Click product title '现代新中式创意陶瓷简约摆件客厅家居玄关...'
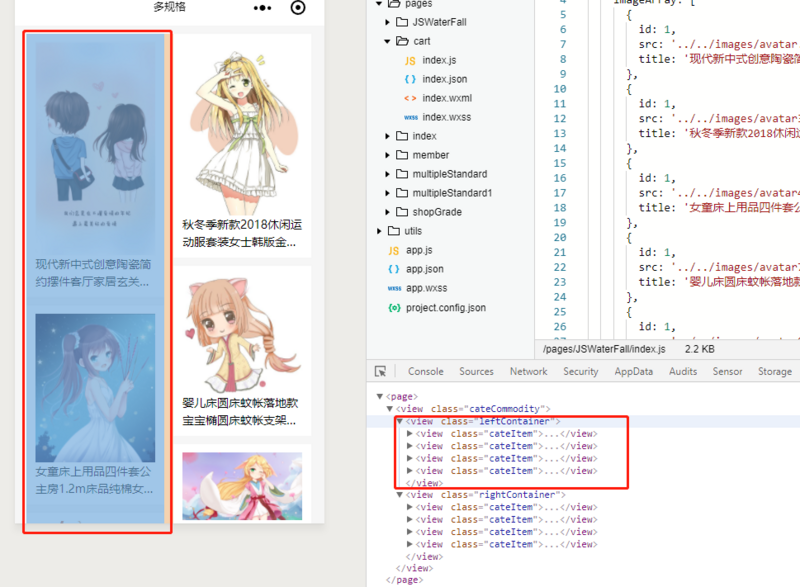 [93, 273]
